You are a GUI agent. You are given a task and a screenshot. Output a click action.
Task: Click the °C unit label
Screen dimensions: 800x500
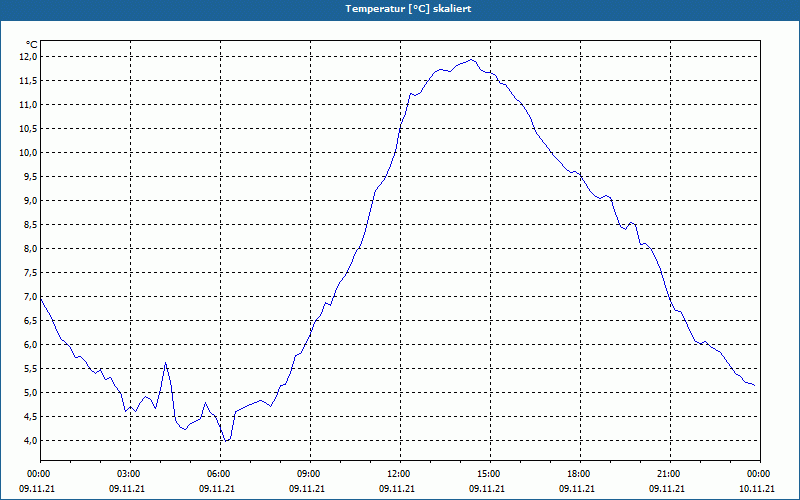32,45
